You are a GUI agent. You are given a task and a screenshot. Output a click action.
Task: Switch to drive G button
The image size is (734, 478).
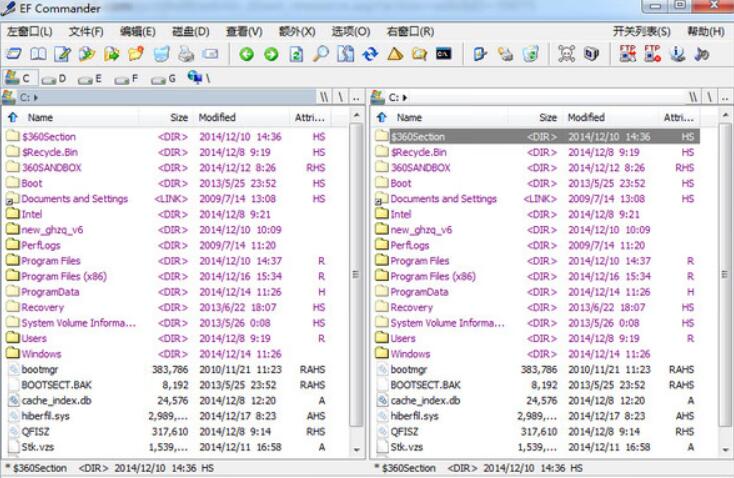tap(163, 79)
